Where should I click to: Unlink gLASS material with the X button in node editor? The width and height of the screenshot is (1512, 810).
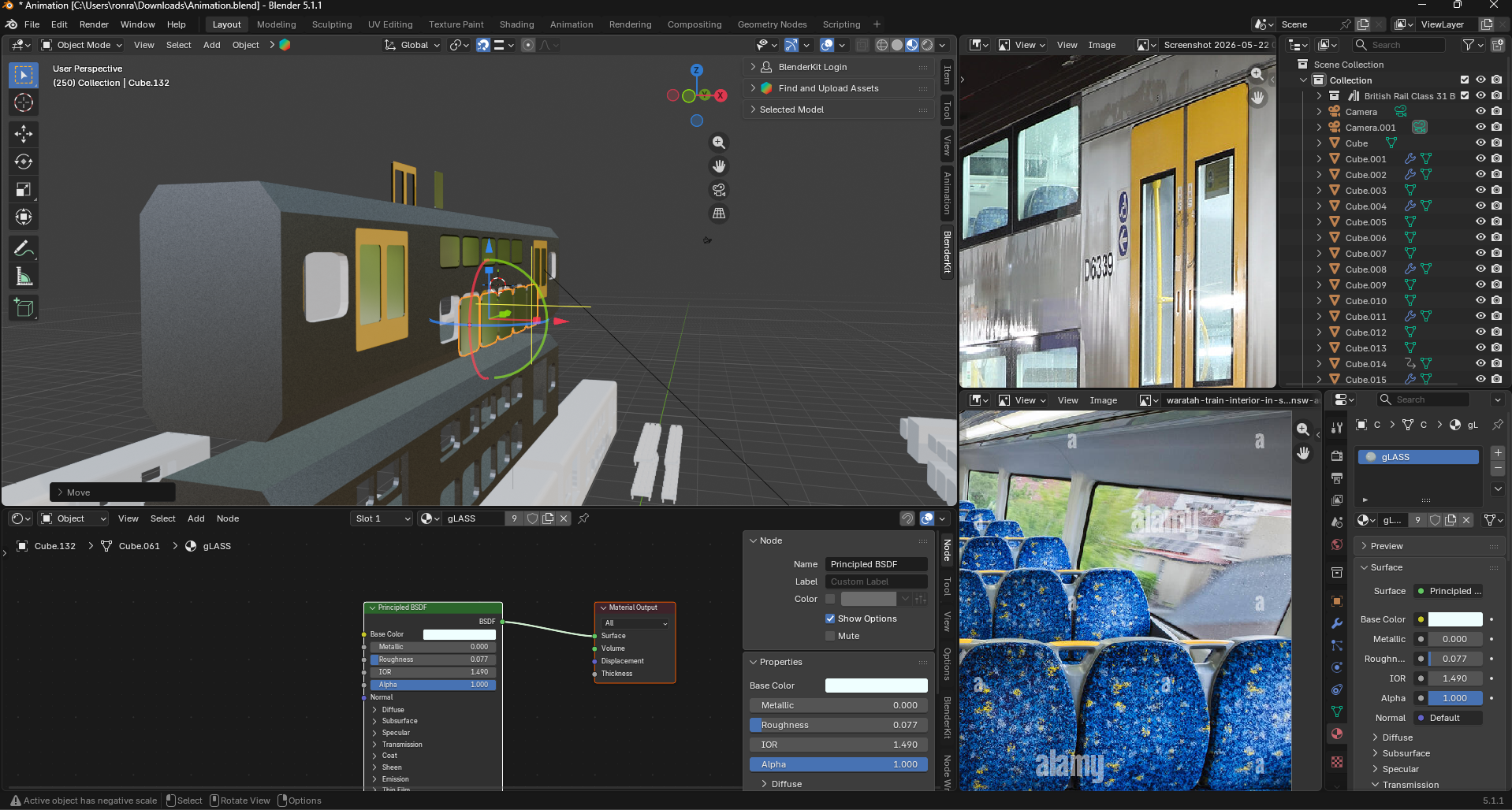point(564,518)
